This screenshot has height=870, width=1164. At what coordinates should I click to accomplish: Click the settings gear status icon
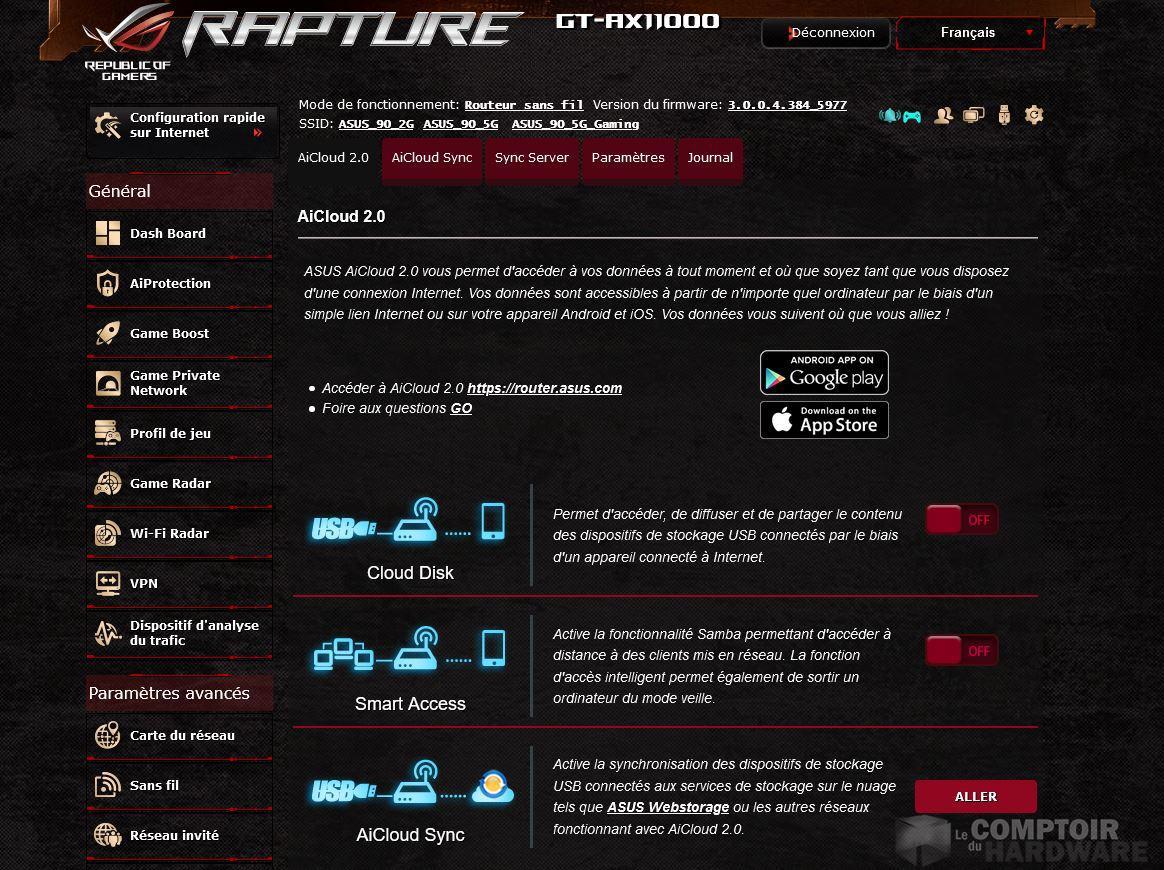1033,114
